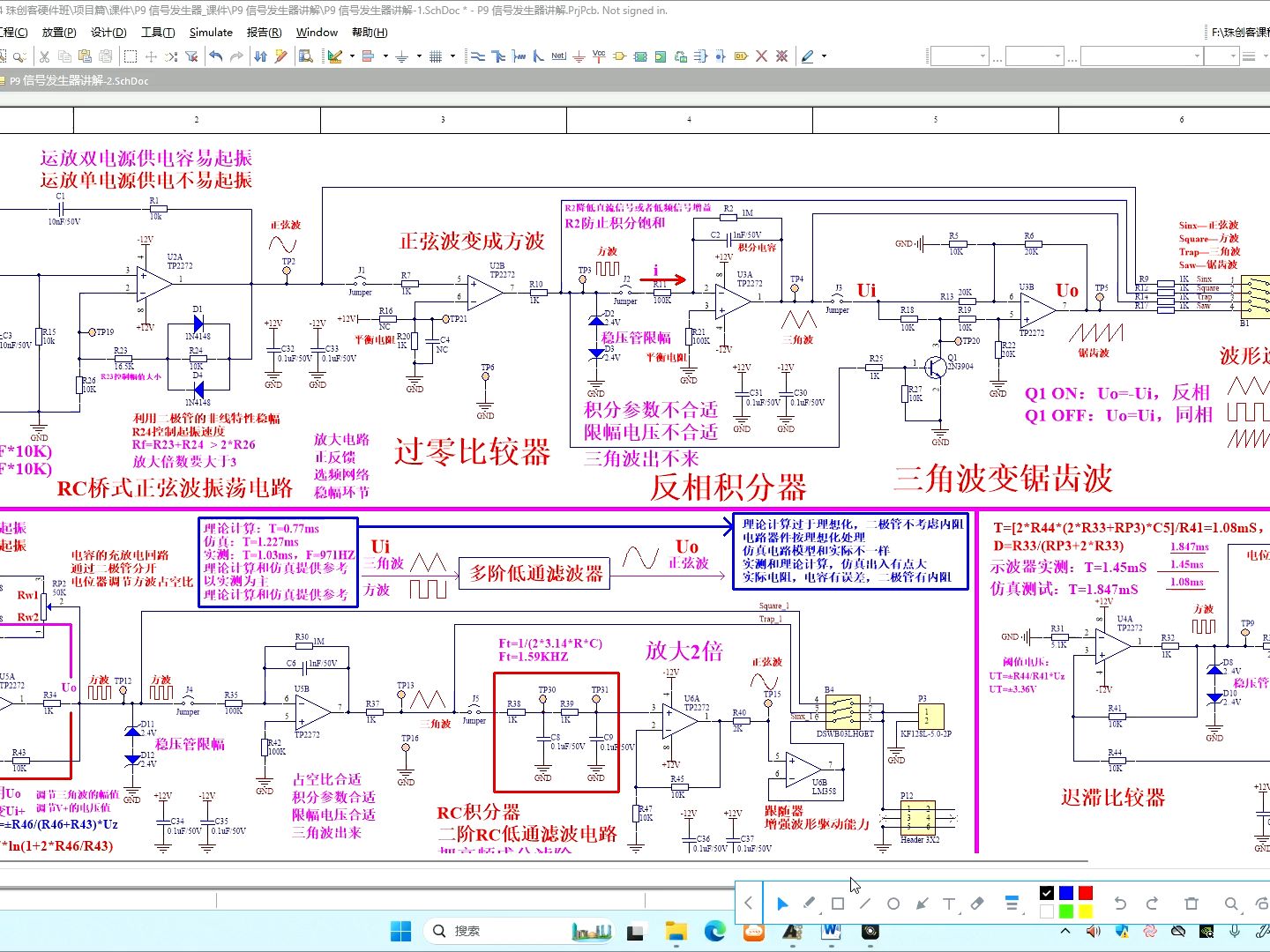Select the arrow drawing tool in annotation bar
The image size is (1270, 952).
922,904
